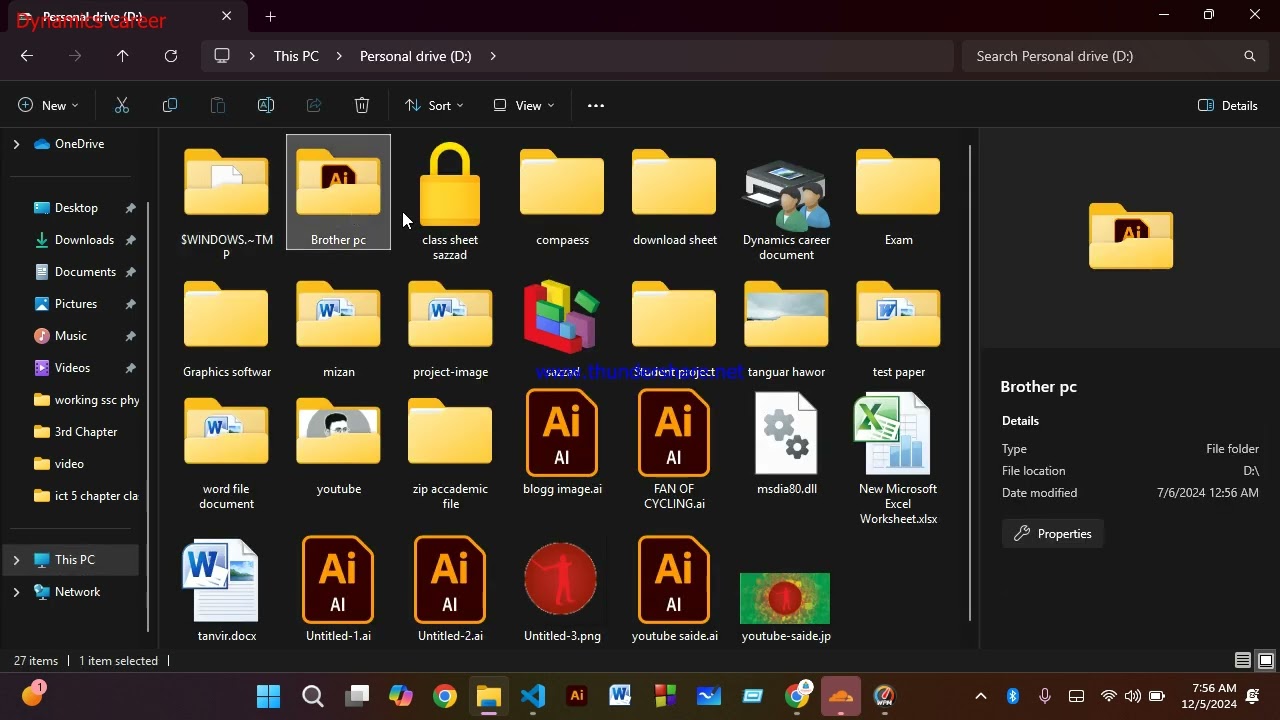Open the View dropdown menu

pyautogui.click(x=524, y=105)
